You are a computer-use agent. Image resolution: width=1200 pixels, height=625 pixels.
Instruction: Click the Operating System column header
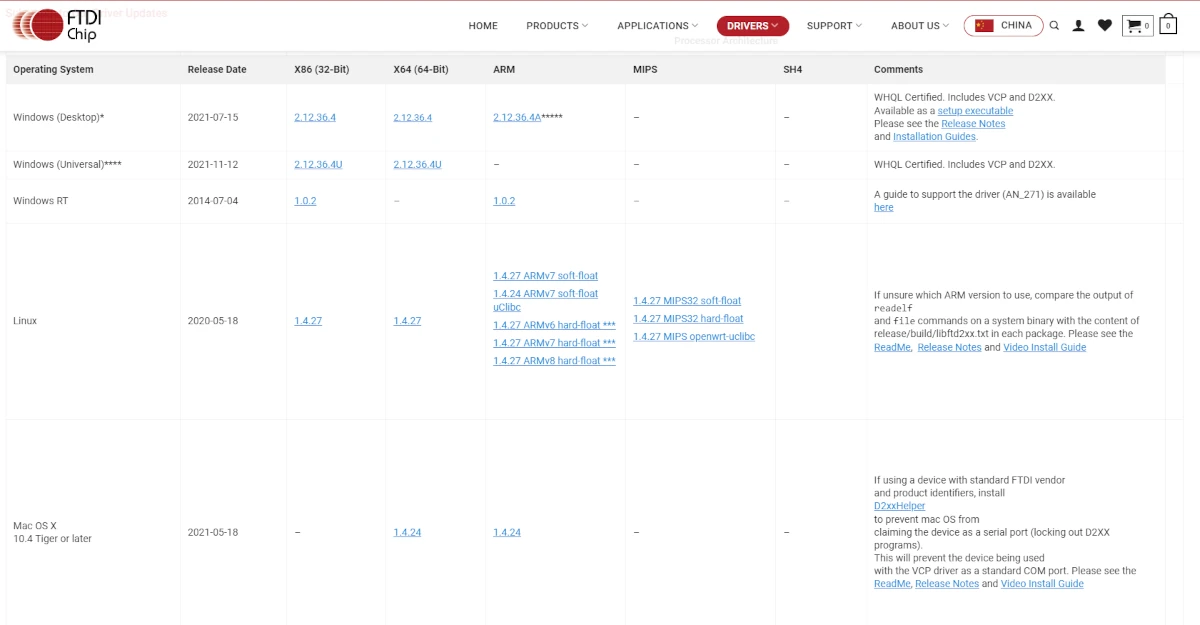53,70
